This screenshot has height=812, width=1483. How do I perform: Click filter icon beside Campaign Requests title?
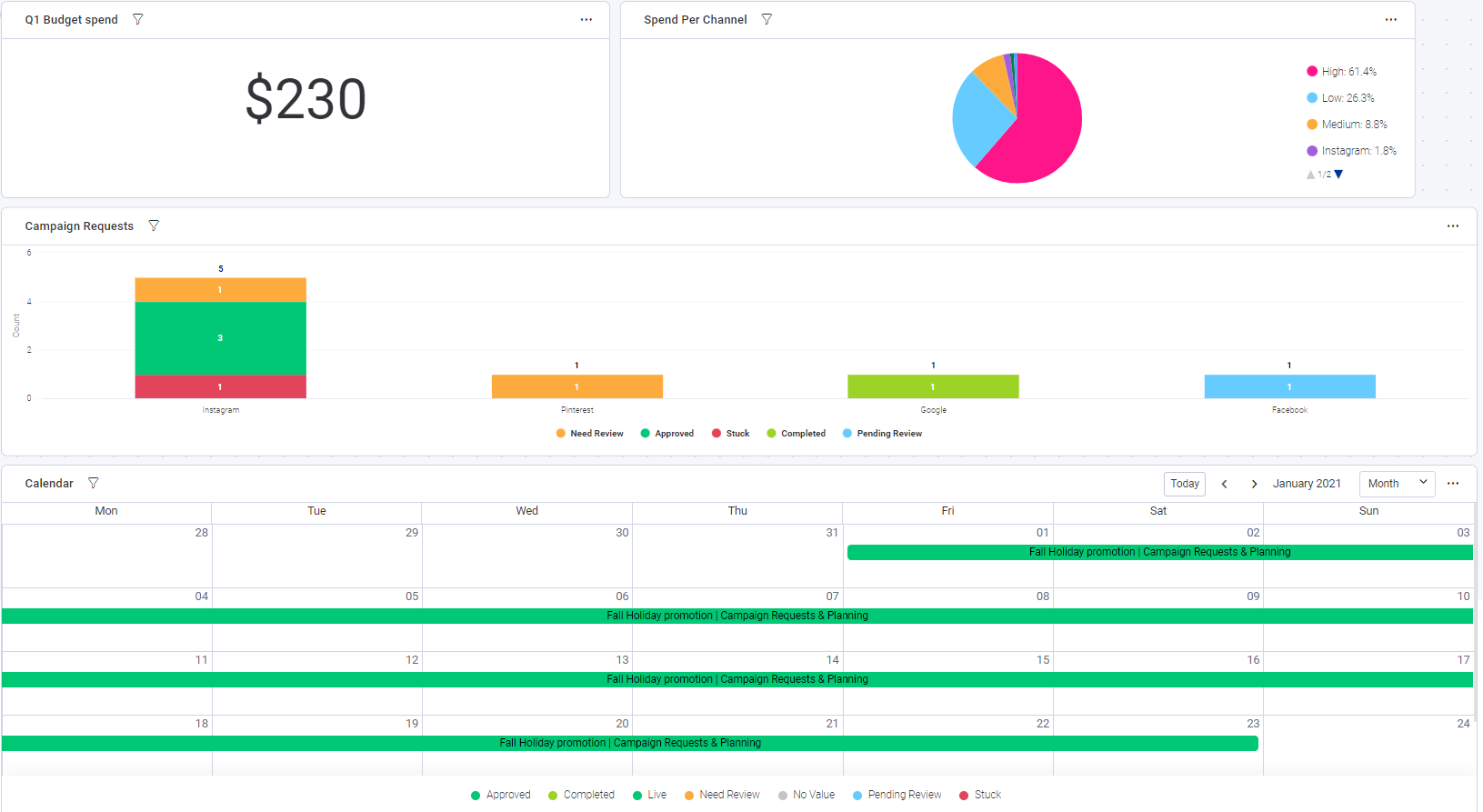coord(154,226)
